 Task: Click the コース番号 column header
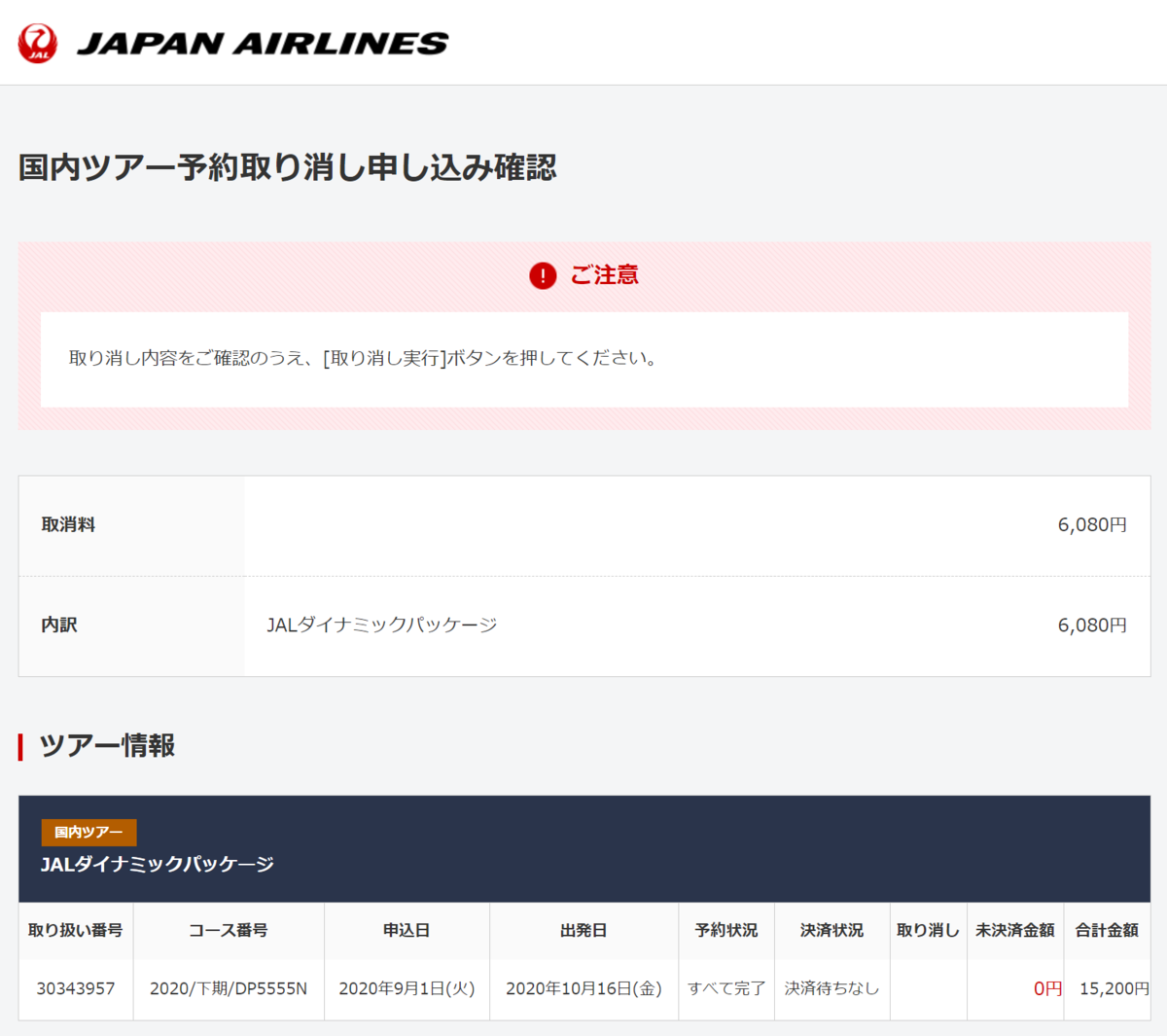[229, 930]
